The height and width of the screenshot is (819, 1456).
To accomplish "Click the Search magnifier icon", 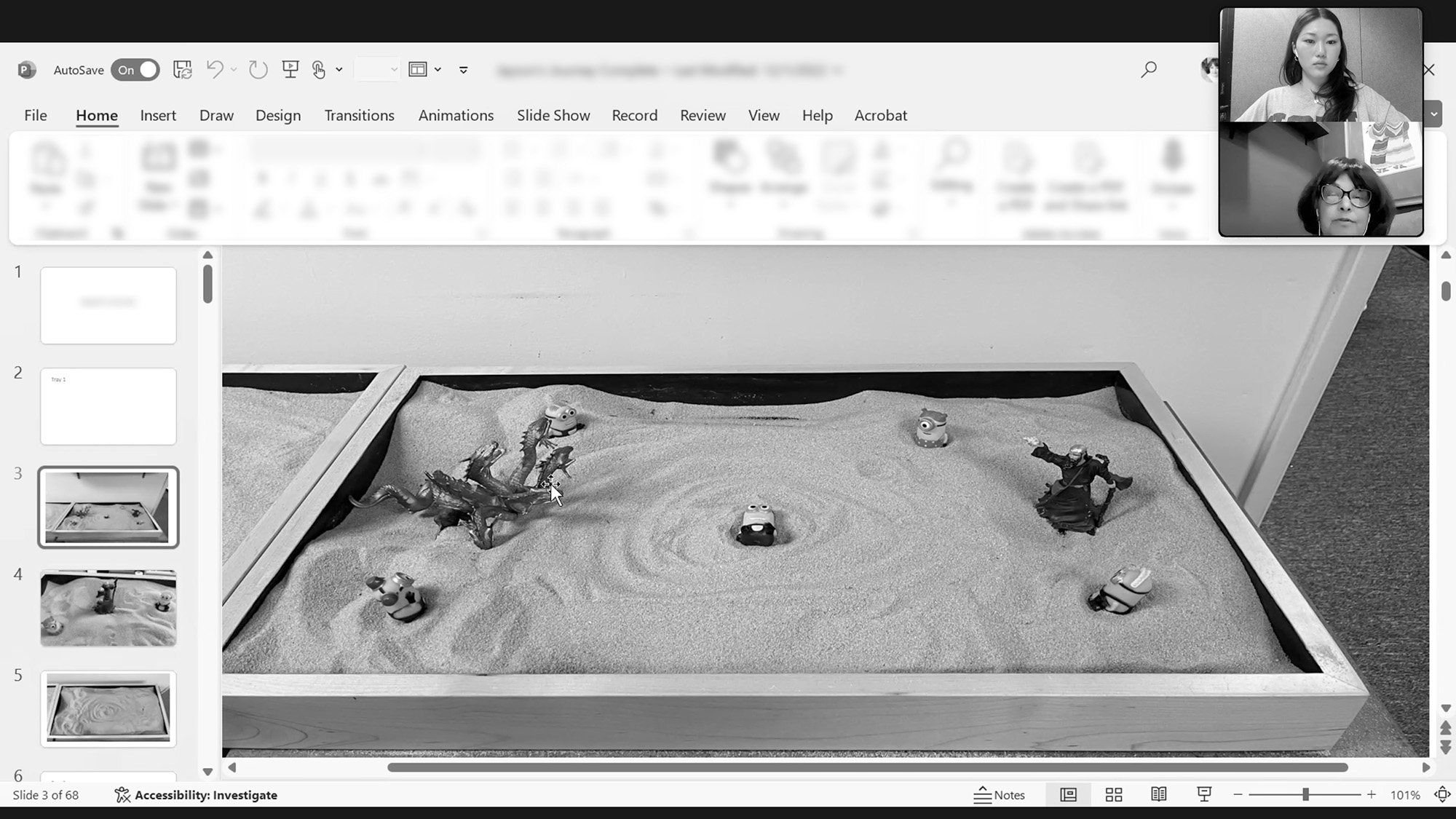I will coord(1149,70).
